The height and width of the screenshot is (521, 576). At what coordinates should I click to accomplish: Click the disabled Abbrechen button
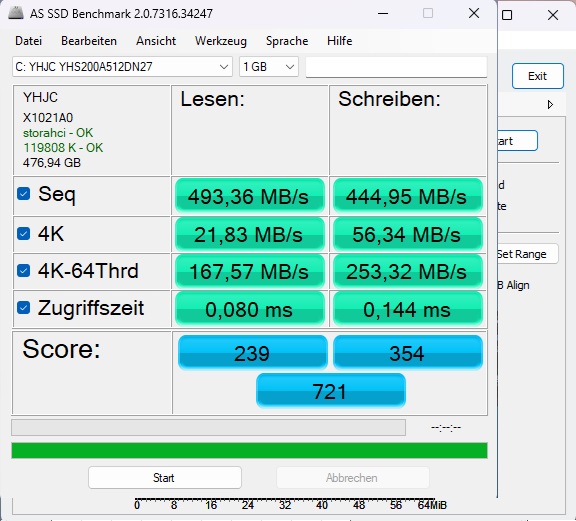click(x=353, y=478)
